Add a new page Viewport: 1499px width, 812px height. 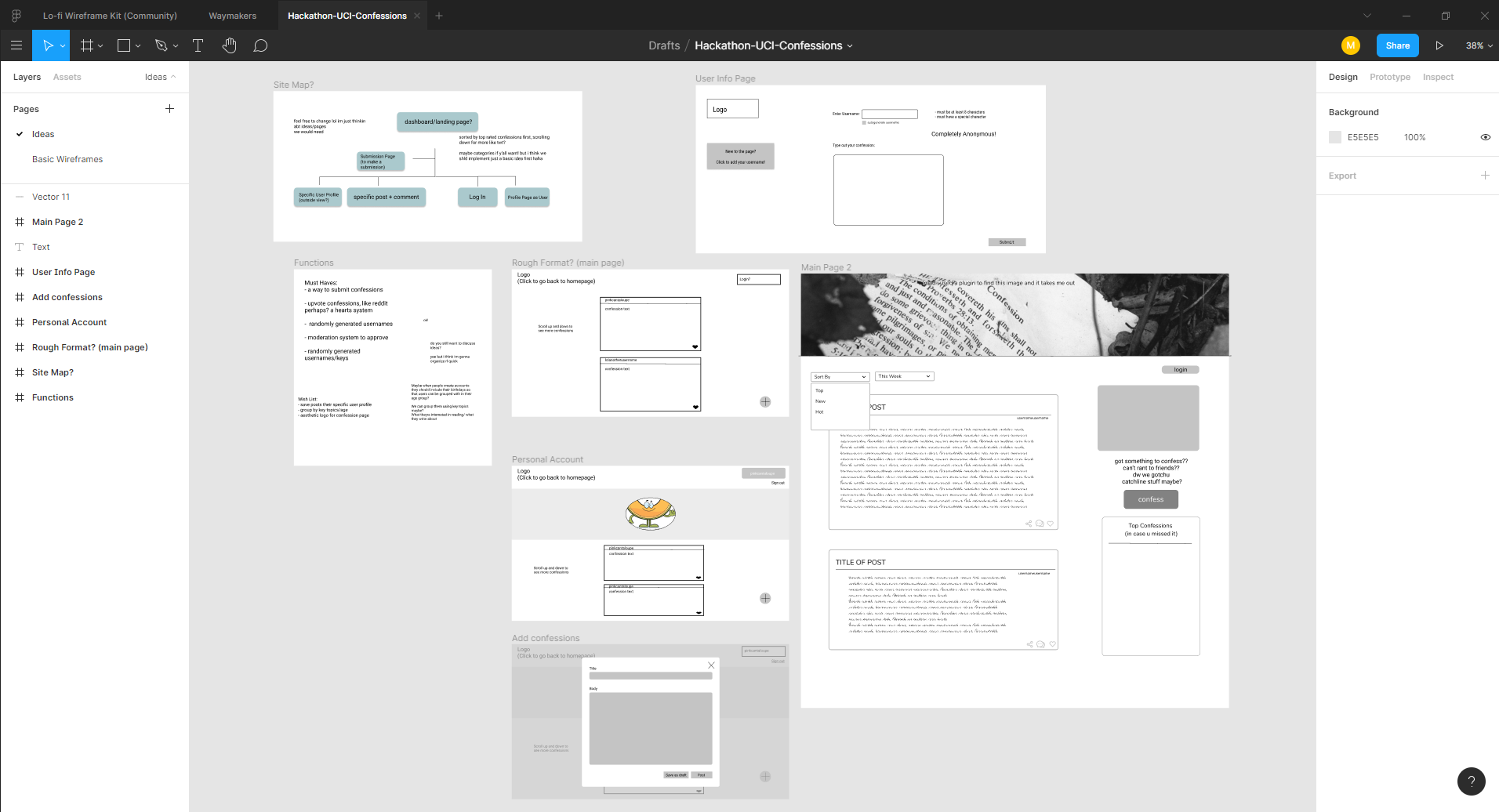point(169,109)
